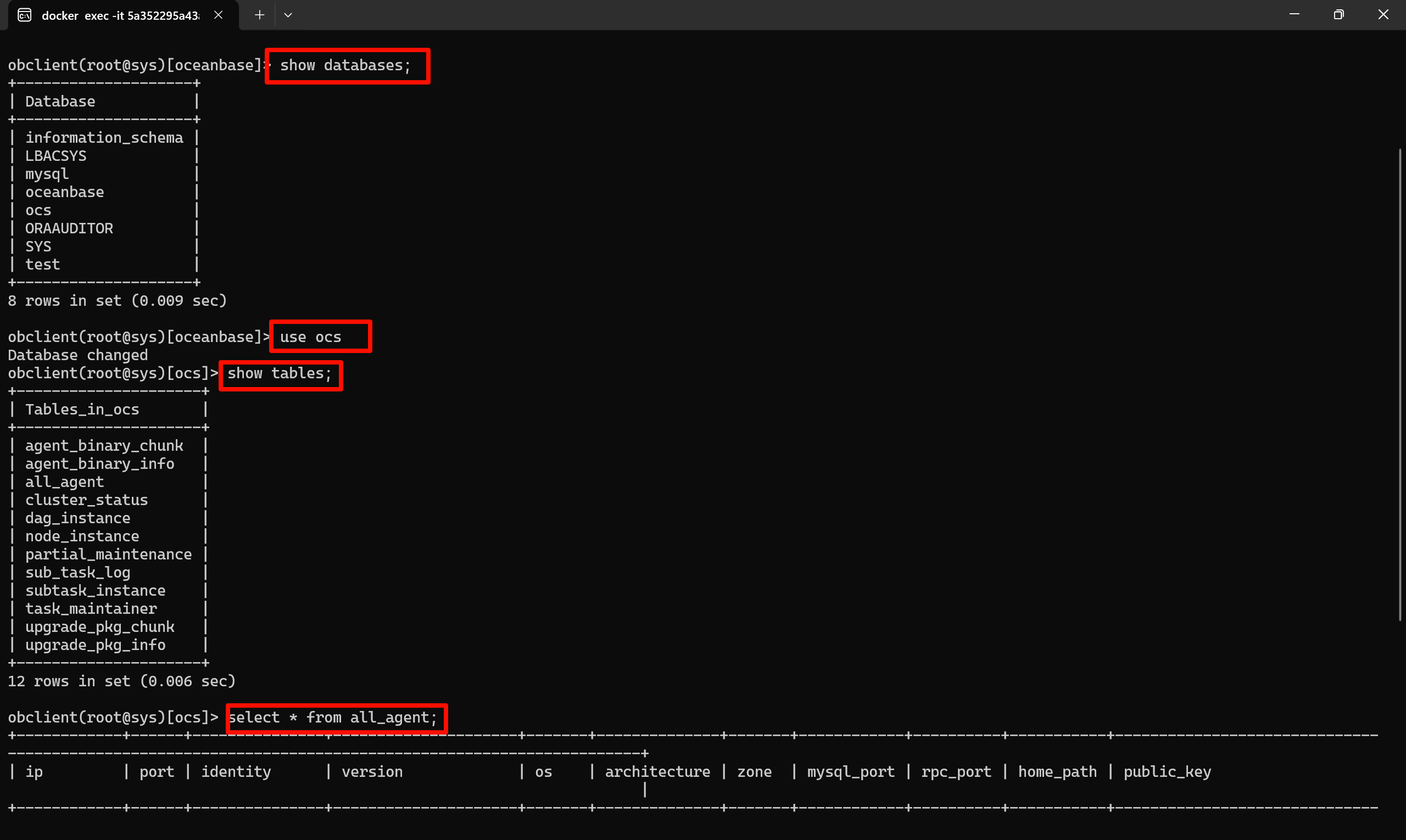Close the docker exec tab

[x=219, y=15]
